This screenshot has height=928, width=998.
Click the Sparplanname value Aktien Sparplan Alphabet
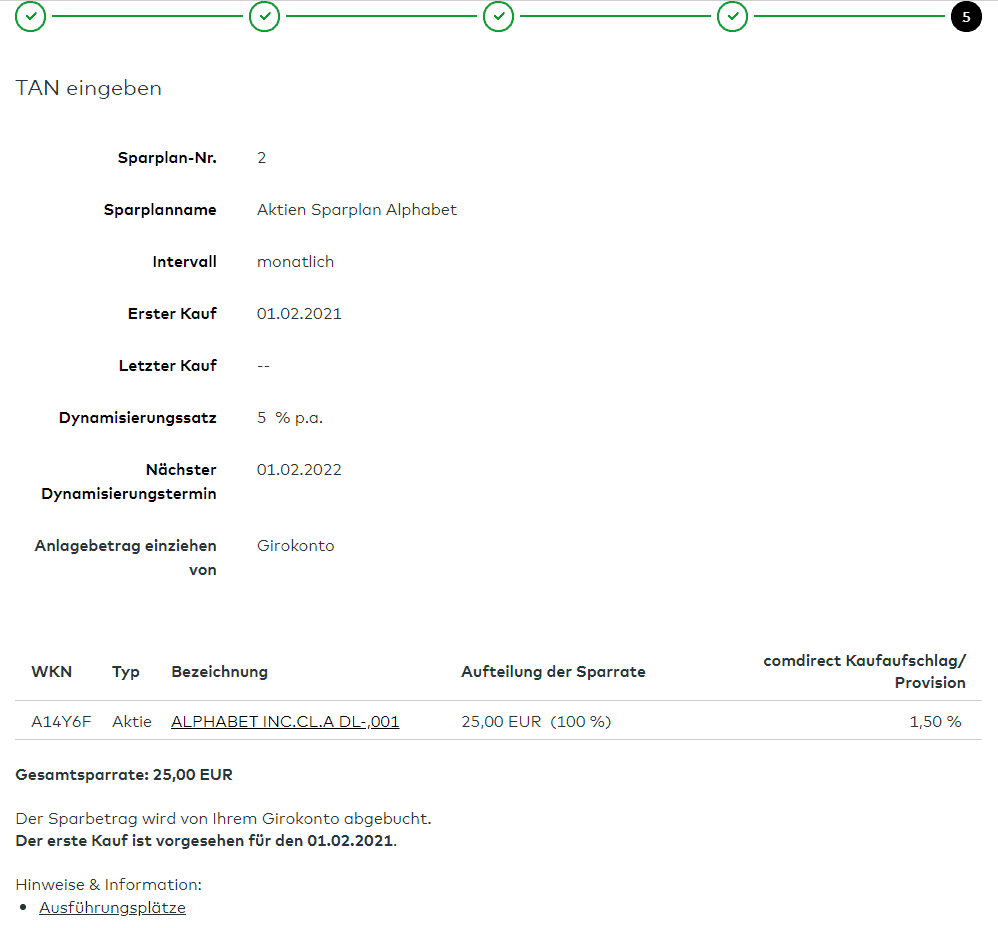pyautogui.click(x=356, y=210)
